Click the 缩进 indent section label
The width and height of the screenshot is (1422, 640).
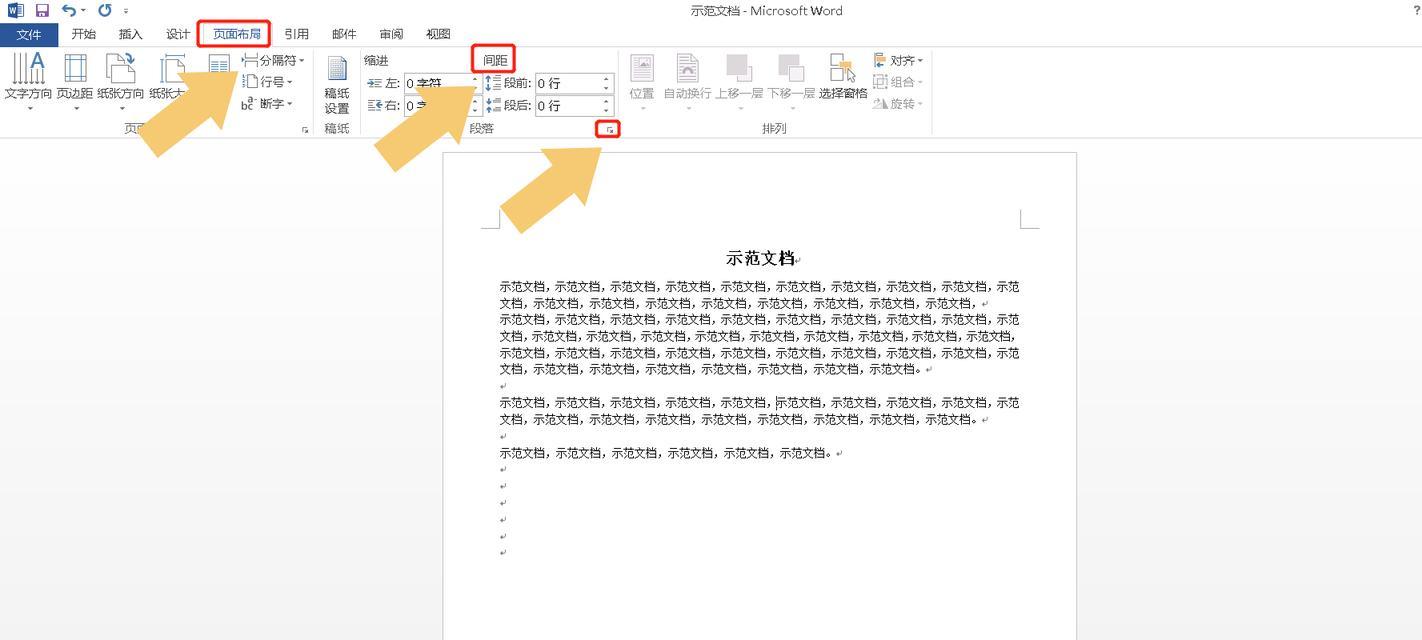tap(376, 61)
